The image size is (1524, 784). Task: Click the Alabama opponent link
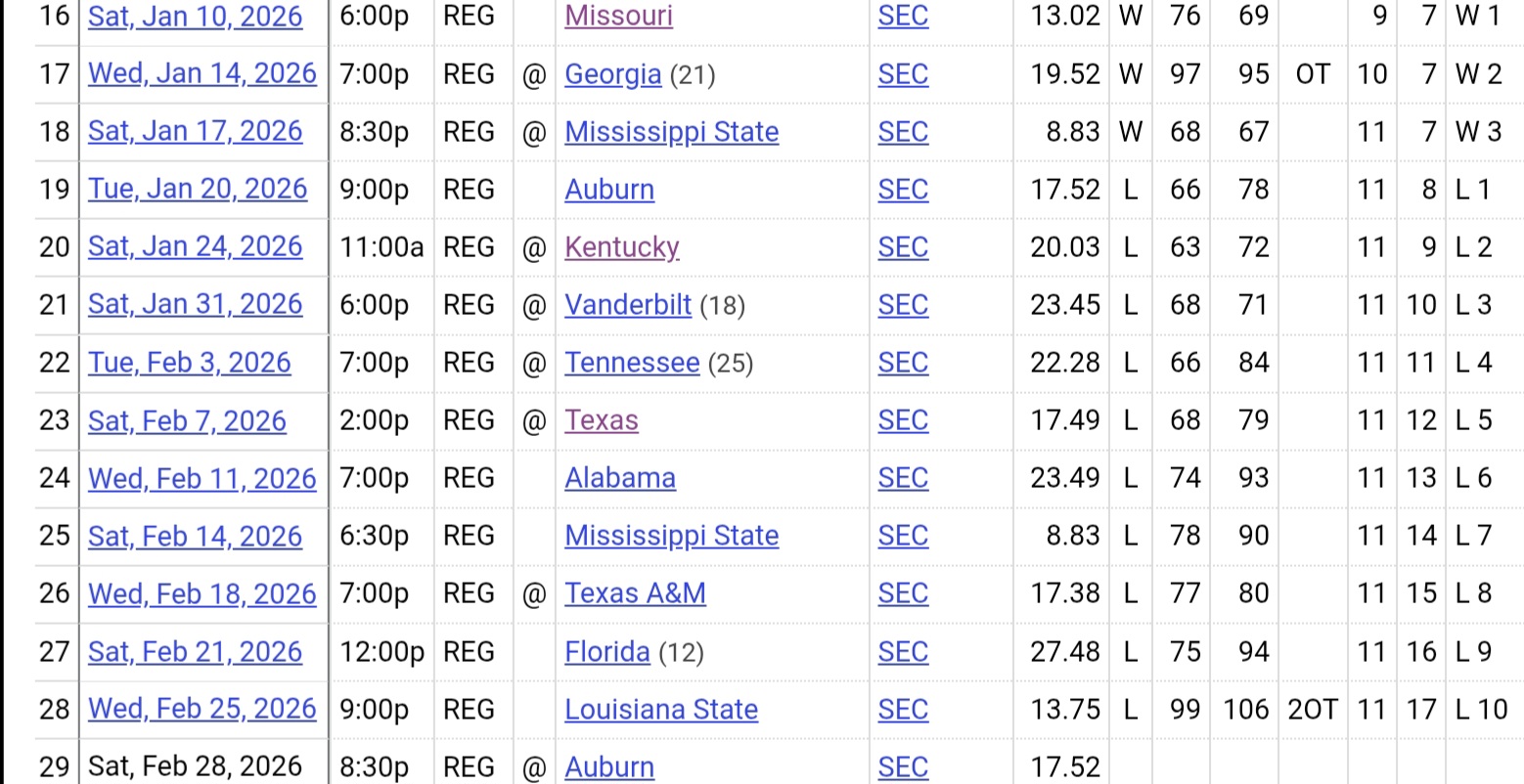click(619, 478)
